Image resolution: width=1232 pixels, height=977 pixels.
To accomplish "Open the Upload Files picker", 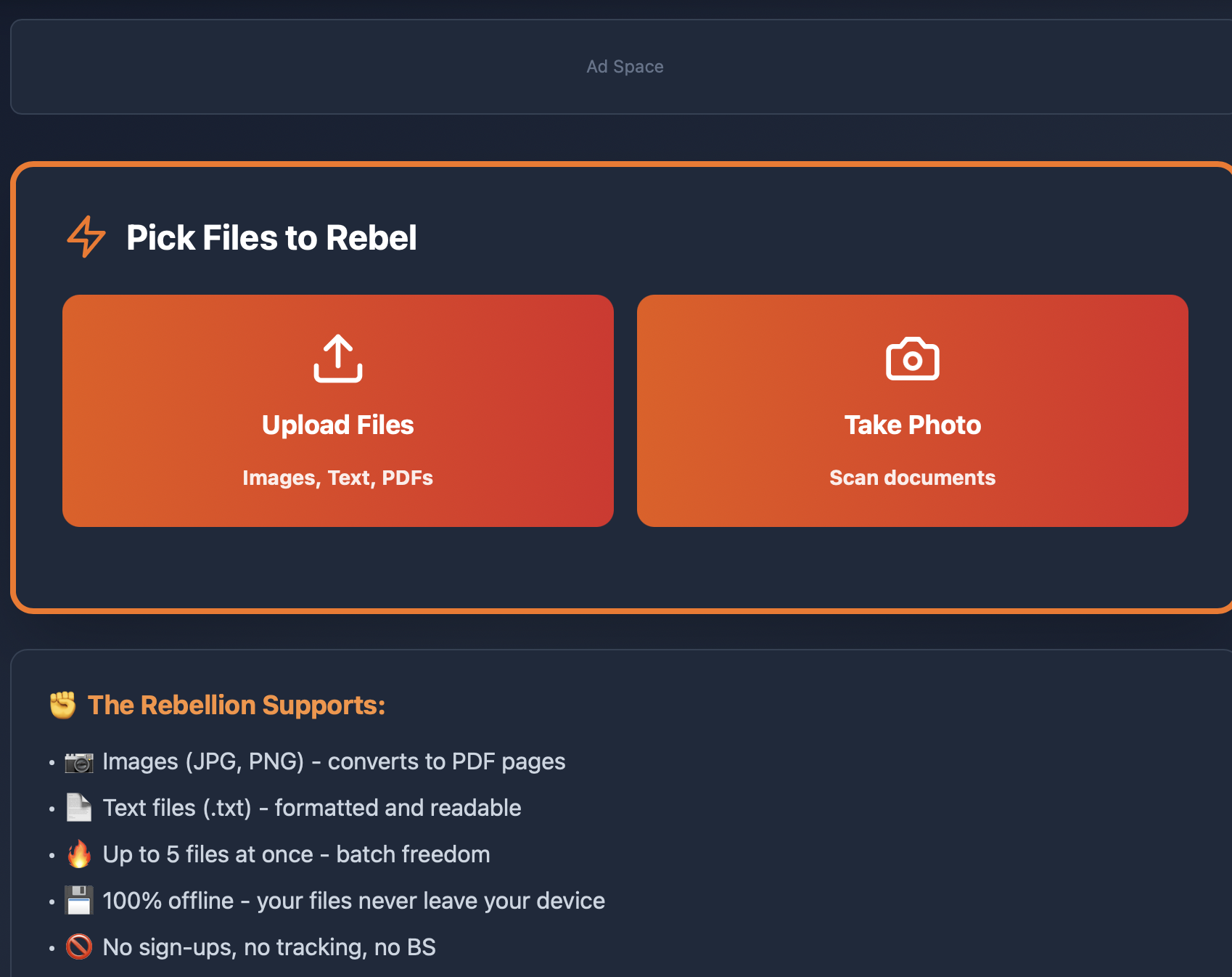I will click(337, 410).
